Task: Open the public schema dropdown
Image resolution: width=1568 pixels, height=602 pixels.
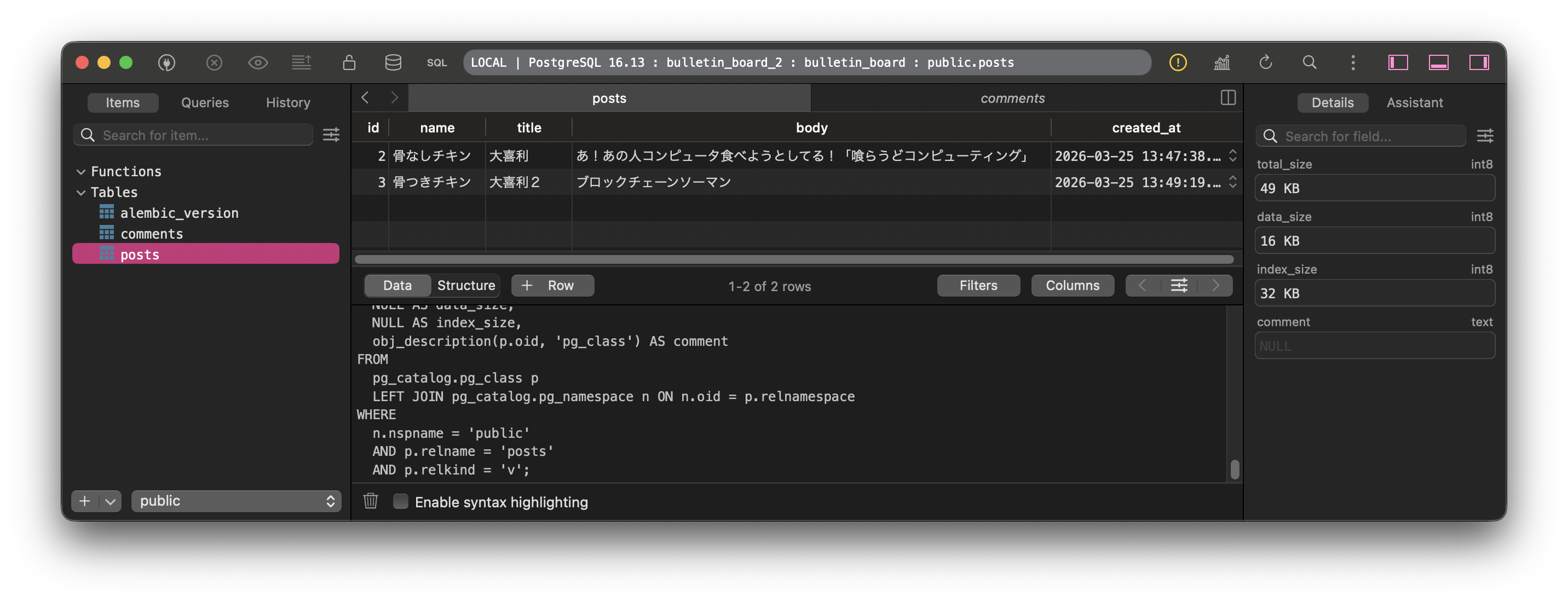Action: point(236,501)
